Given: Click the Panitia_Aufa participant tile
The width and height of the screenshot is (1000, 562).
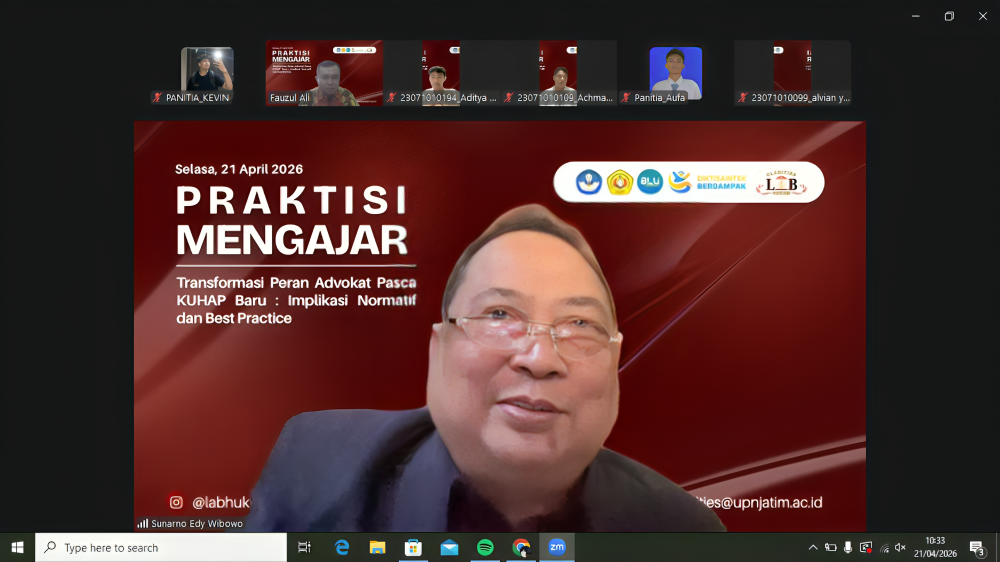Looking at the screenshot, I should pyautogui.click(x=675, y=73).
